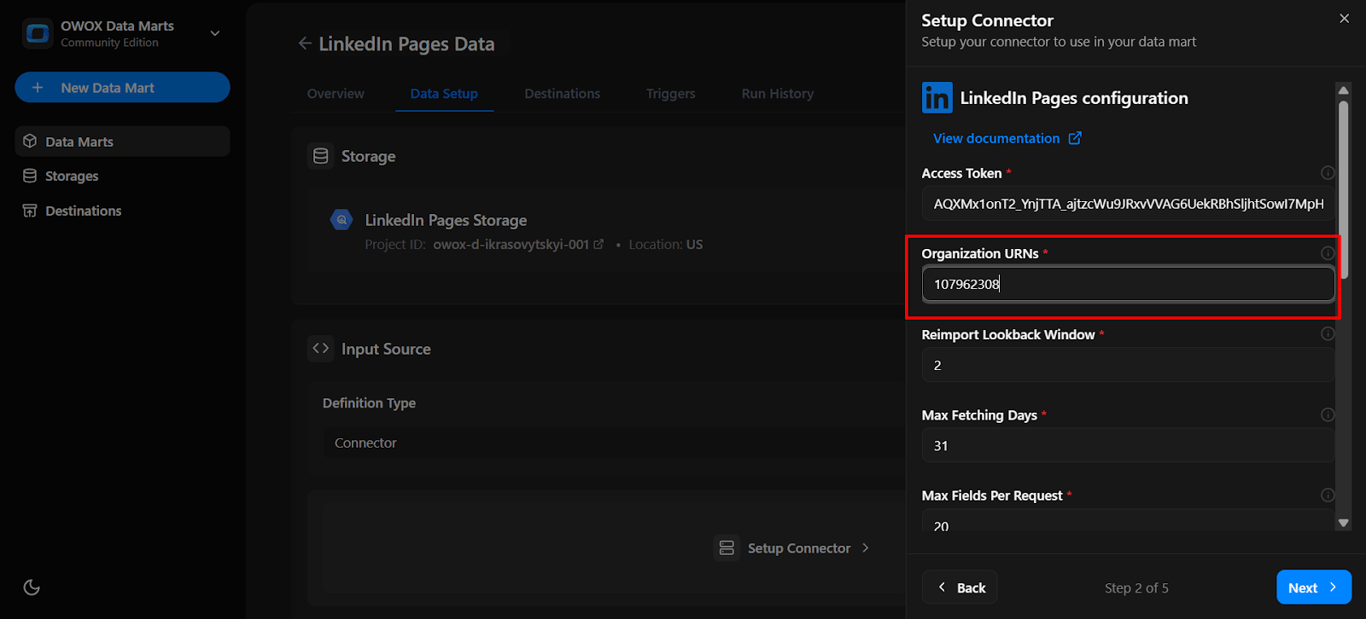Click the Location: US text
This screenshot has height=619, width=1366.
(x=665, y=244)
